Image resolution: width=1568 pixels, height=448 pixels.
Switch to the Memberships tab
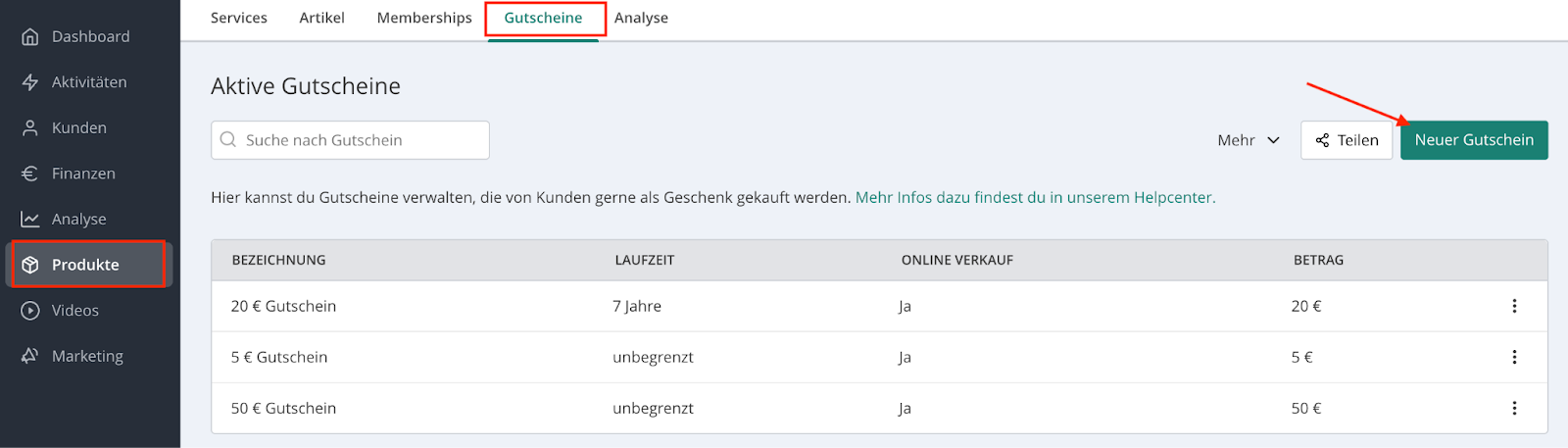(424, 18)
